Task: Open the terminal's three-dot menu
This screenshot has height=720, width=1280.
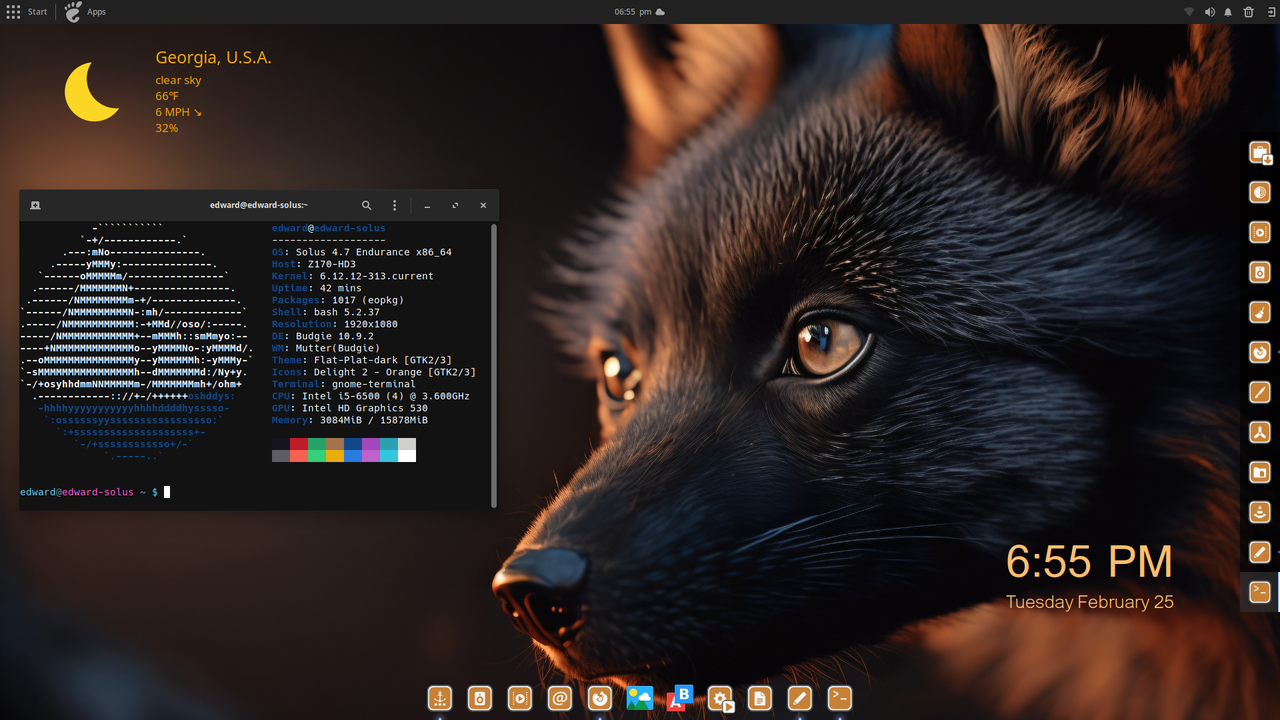Action: (394, 205)
